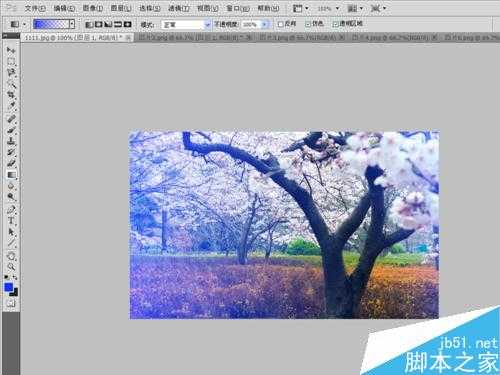
Task: Open the opacity percentage dropdown arrow
Action: (265, 24)
